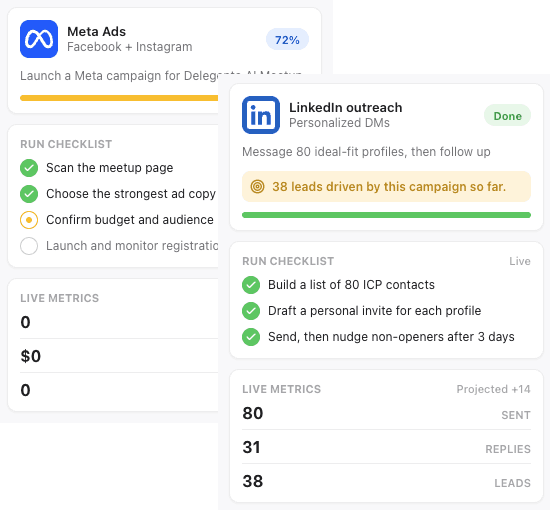The height and width of the screenshot is (510, 550).
Task: Toggle Draft a personal invite checkmark
Action: coord(251,311)
